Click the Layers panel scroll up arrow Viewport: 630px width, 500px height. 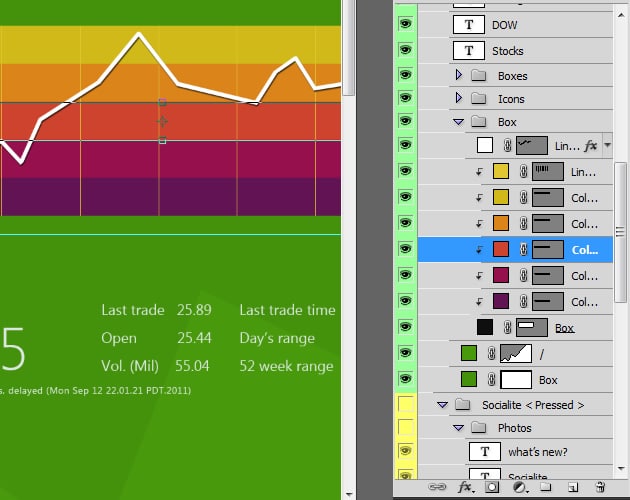pos(621,15)
